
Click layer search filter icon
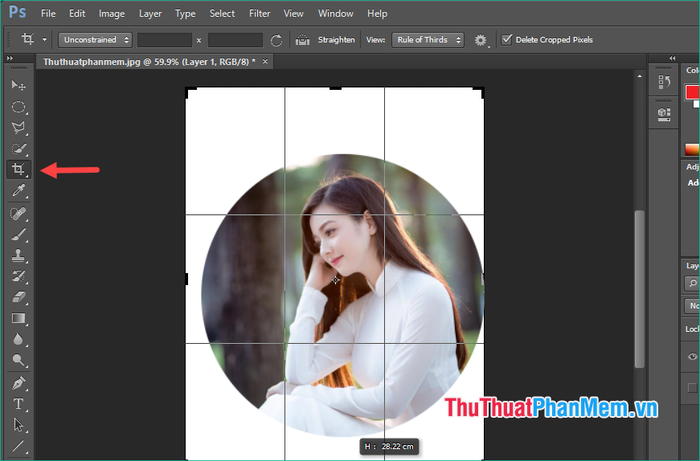click(x=692, y=283)
